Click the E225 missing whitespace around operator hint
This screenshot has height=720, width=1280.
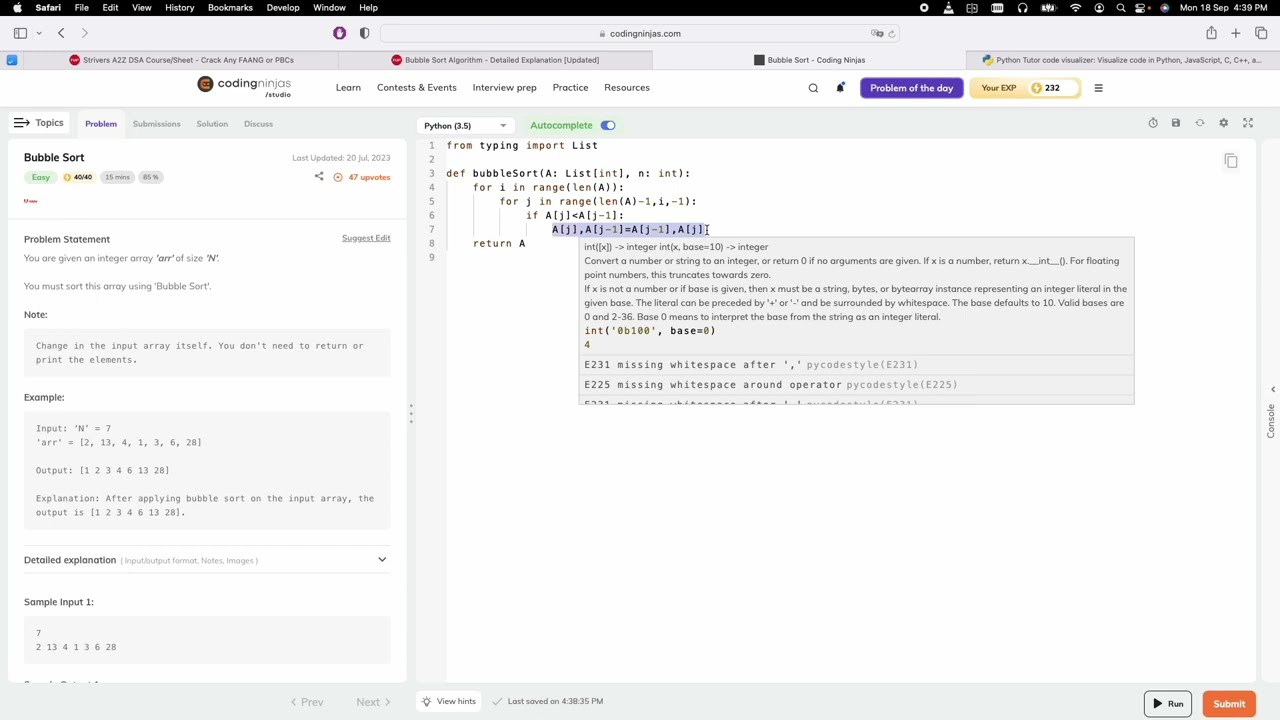pyautogui.click(x=771, y=384)
